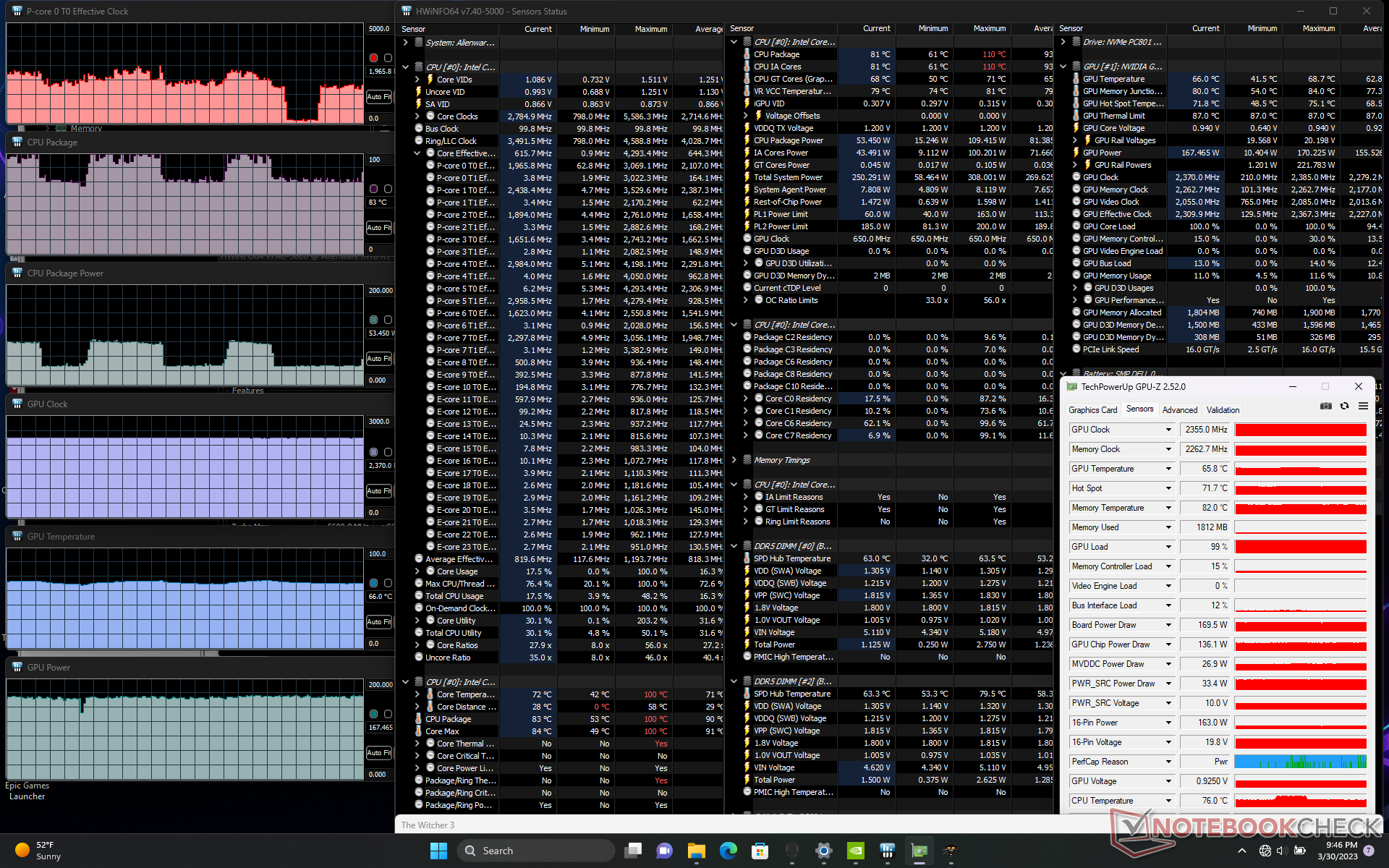Open Microsoft Store from the taskbar
Image resolution: width=1389 pixels, height=868 pixels.
point(760,851)
